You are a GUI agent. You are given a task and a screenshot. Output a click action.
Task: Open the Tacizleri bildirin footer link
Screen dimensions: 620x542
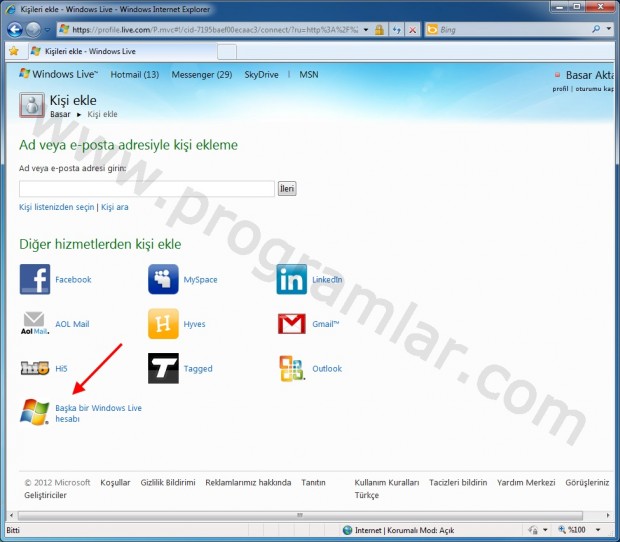point(458,483)
